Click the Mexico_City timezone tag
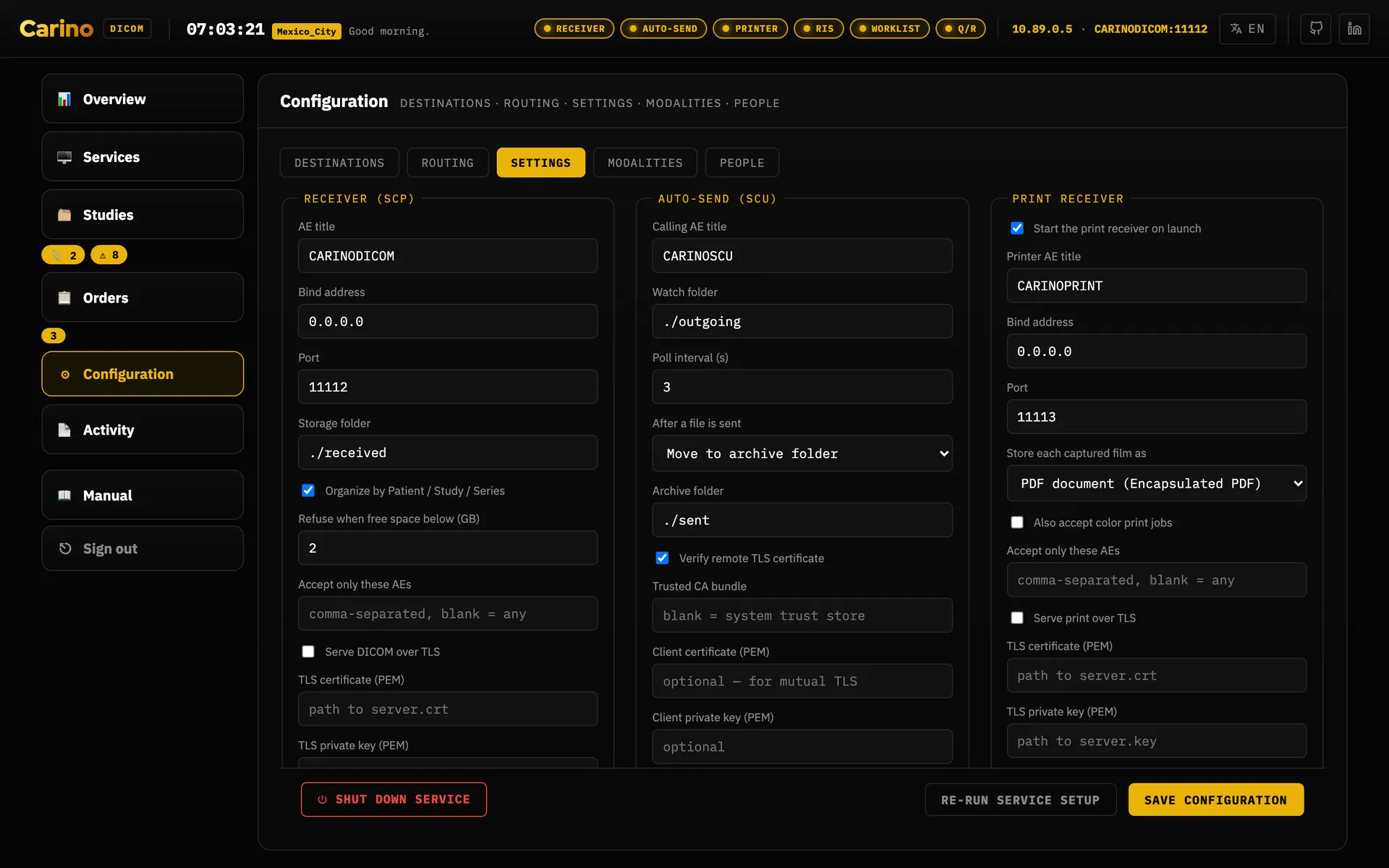The width and height of the screenshot is (1389, 868). pos(307,31)
